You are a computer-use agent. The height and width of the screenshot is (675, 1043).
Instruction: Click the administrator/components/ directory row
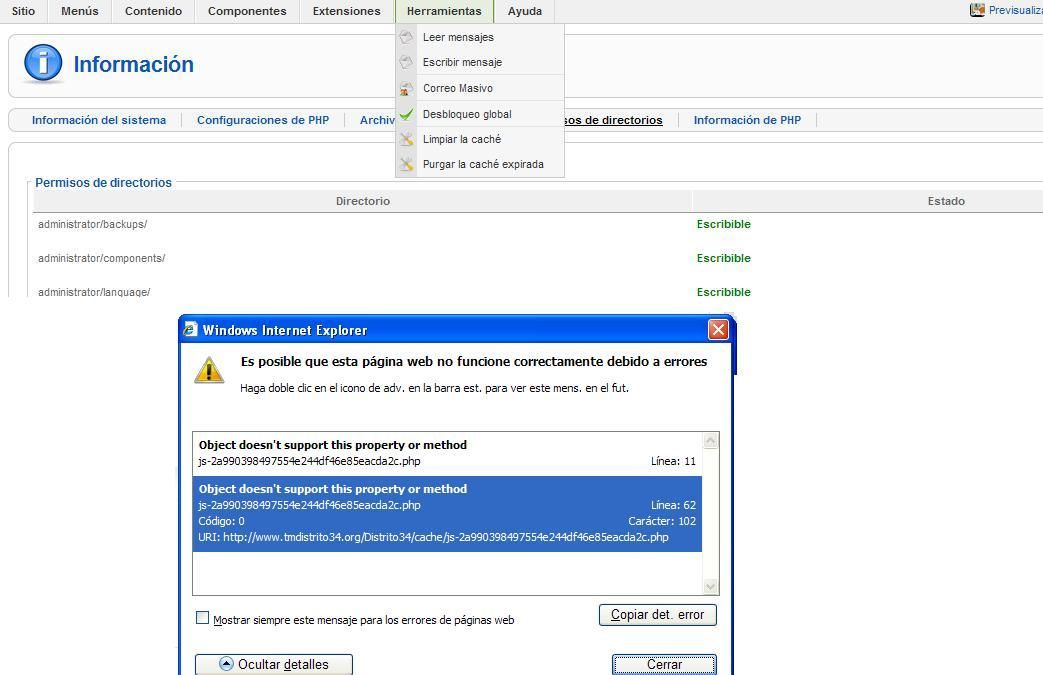[x=101, y=259]
